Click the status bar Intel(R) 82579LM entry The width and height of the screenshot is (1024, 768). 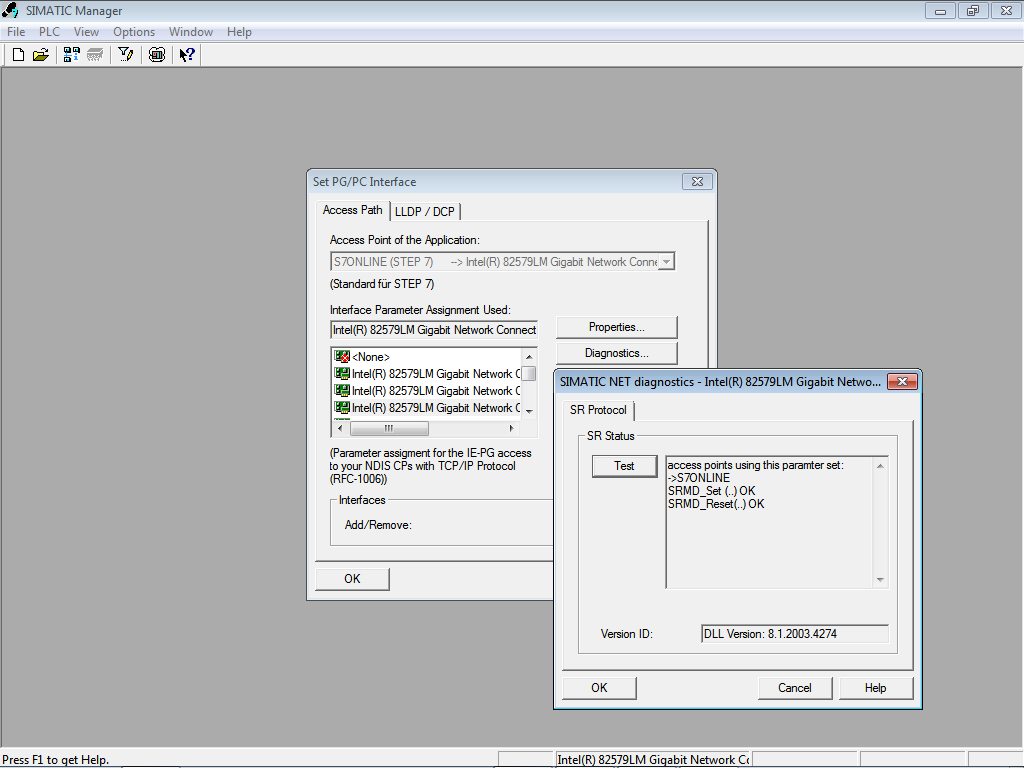pyautogui.click(x=653, y=760)
